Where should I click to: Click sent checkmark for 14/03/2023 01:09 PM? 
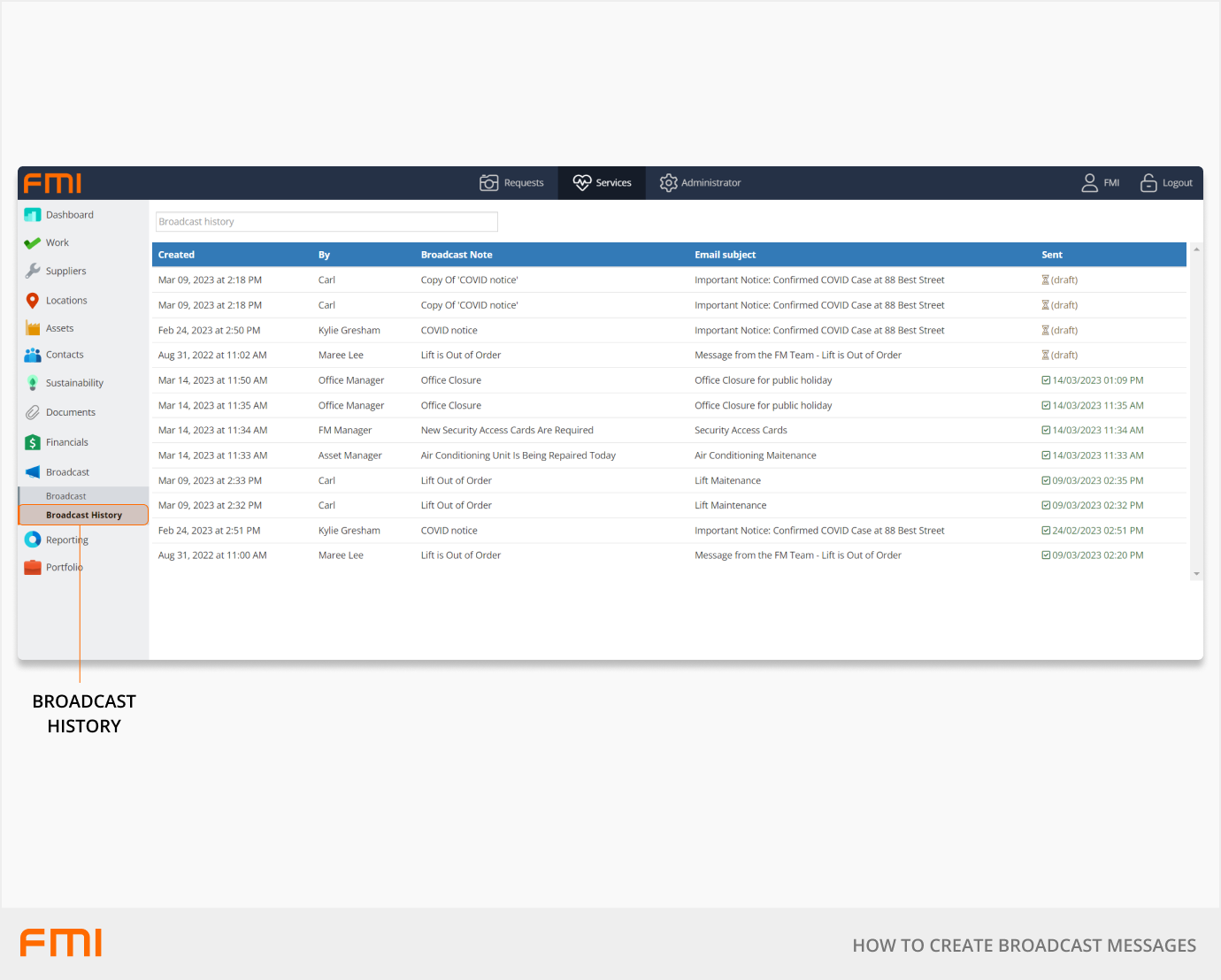(1046, 380)
